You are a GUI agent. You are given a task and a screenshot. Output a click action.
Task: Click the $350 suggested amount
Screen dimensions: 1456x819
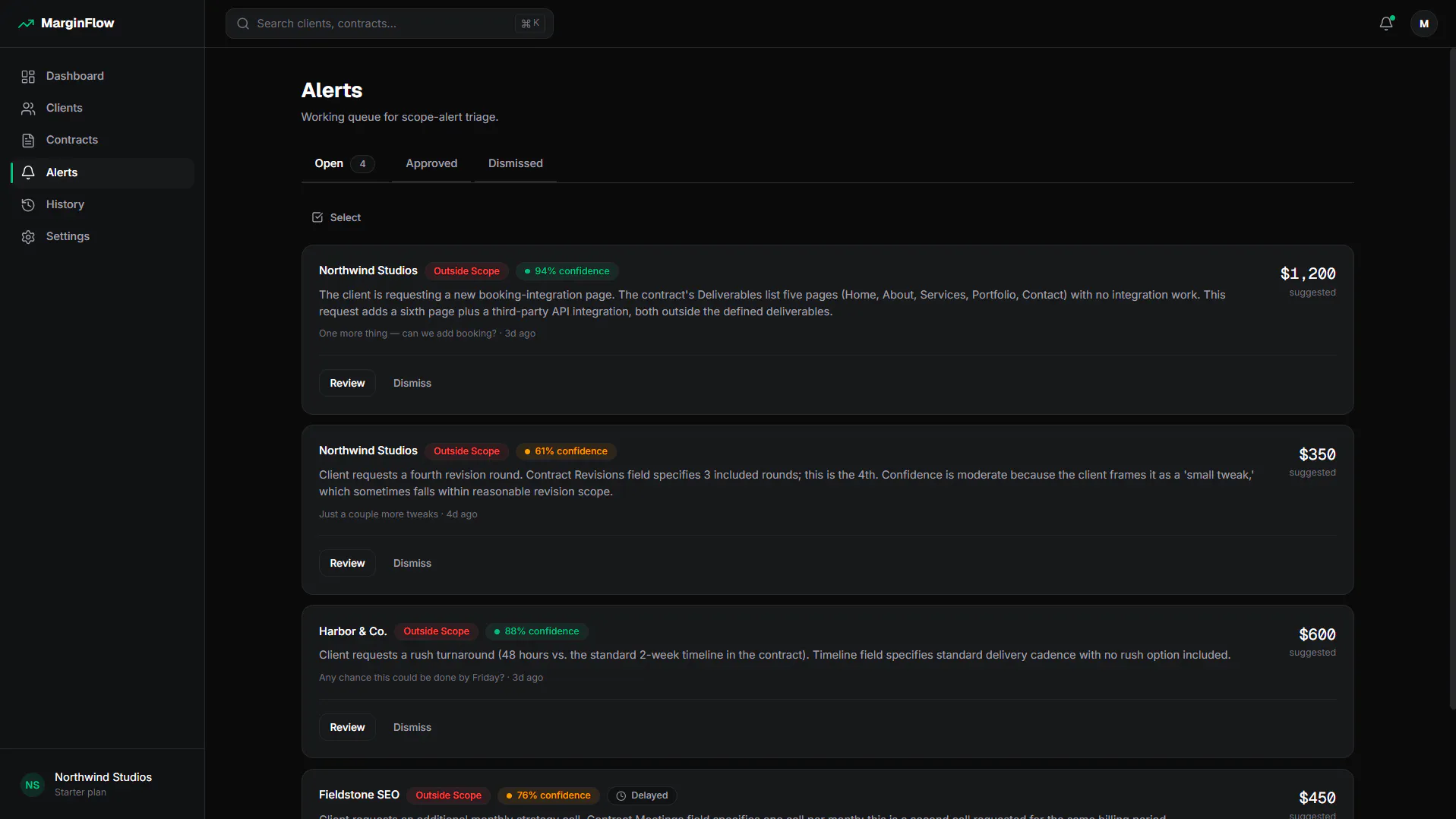1317,454
